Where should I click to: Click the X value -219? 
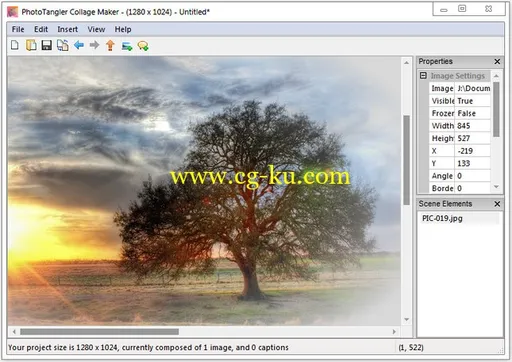point(473,151)
